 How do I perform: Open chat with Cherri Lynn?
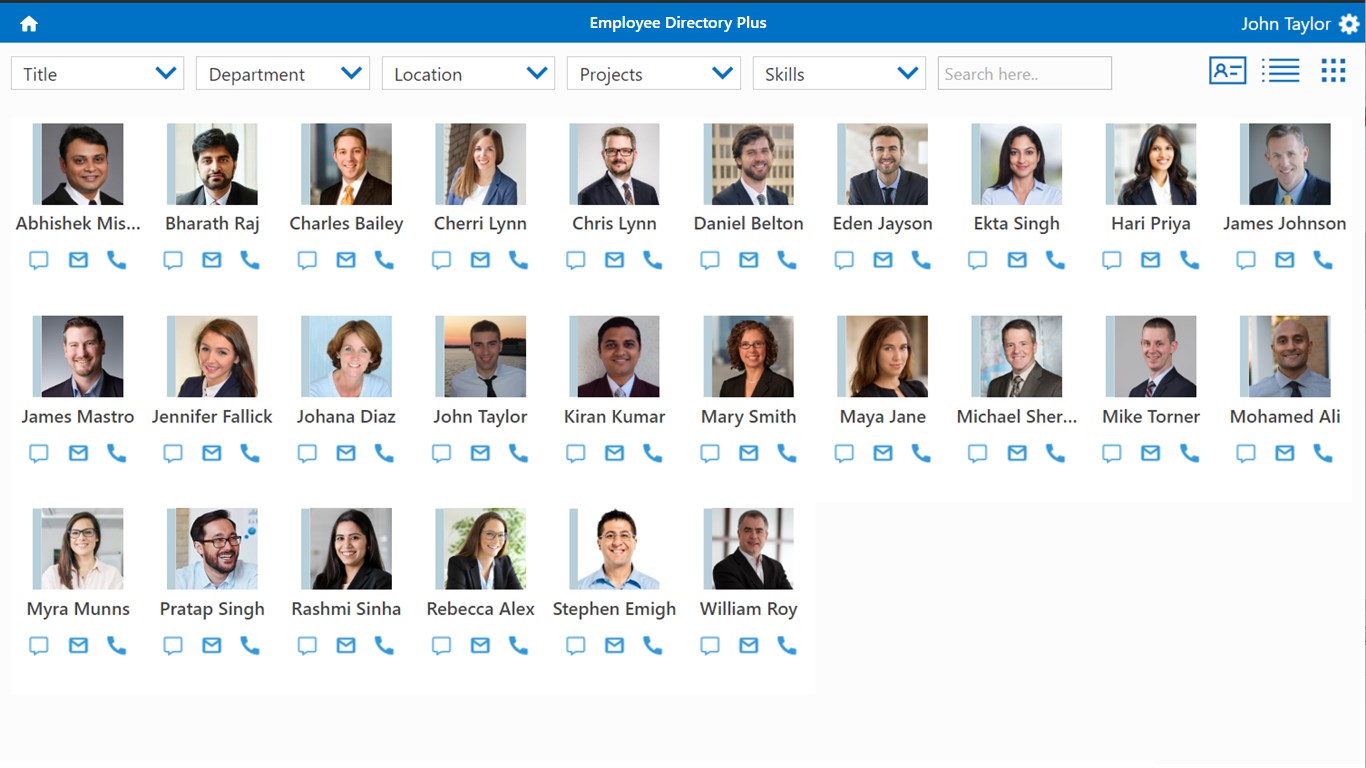[x=441, y=261]
